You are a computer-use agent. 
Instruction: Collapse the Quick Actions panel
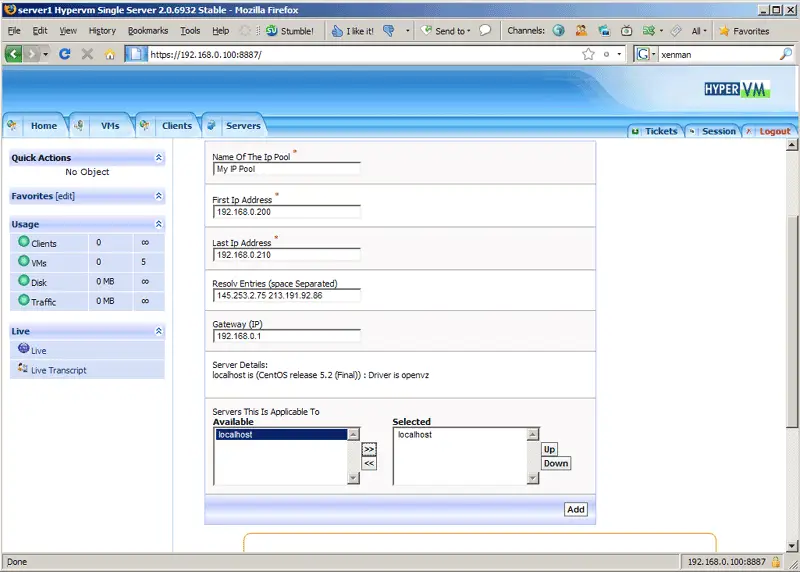point(158,158)
